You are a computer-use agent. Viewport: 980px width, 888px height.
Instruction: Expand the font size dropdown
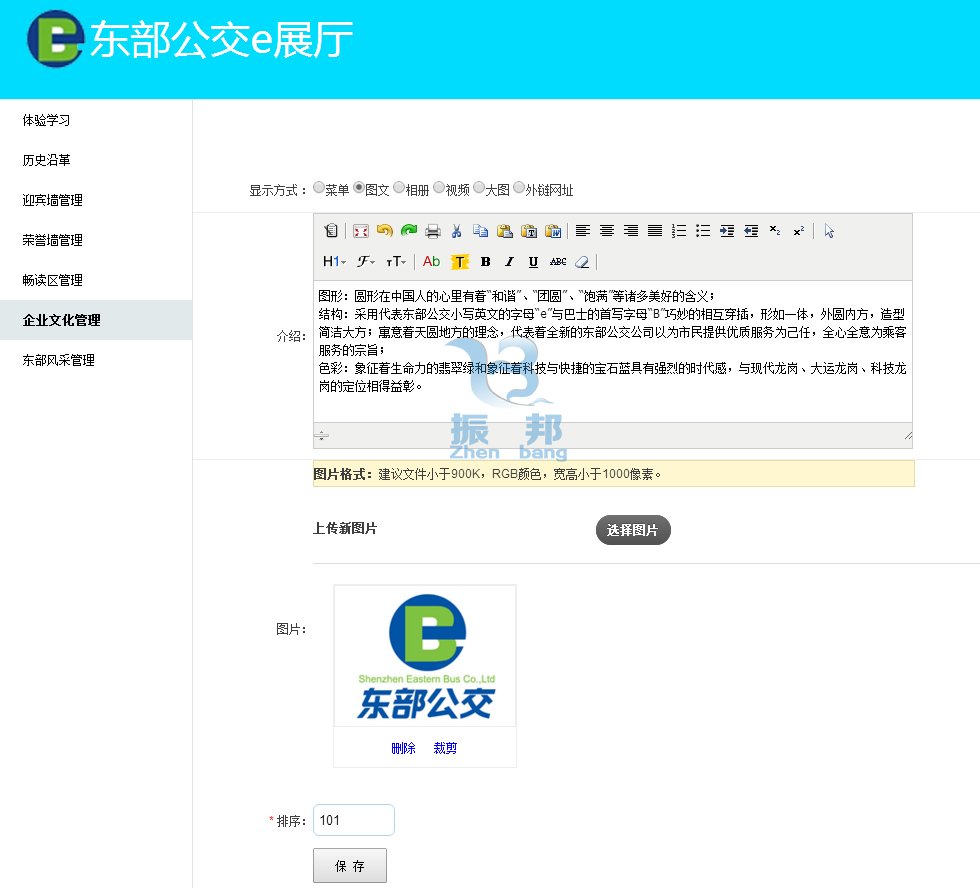pos(396,262)
